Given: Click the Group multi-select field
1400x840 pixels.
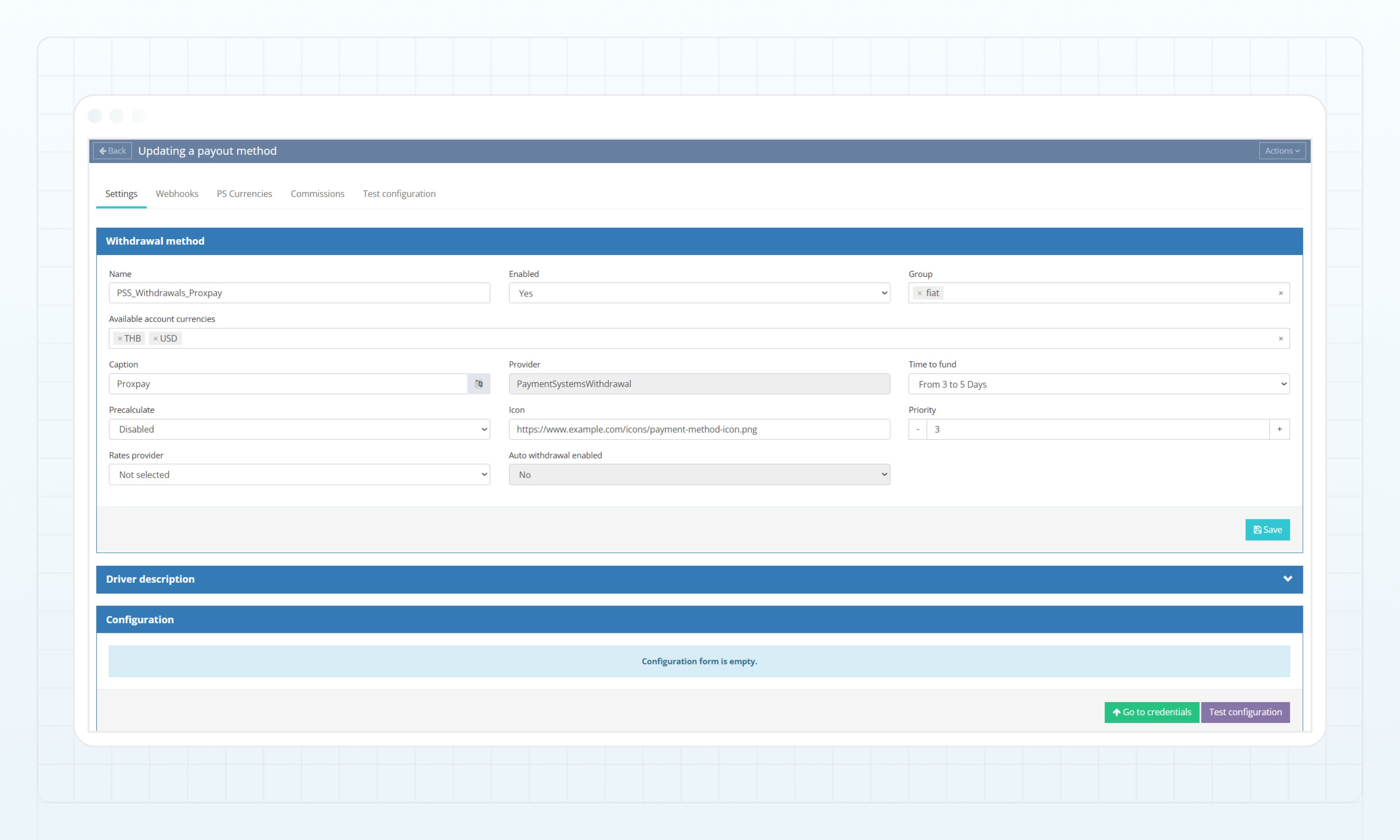Looking at the screenshot, I should click(x=1099, y=293).
